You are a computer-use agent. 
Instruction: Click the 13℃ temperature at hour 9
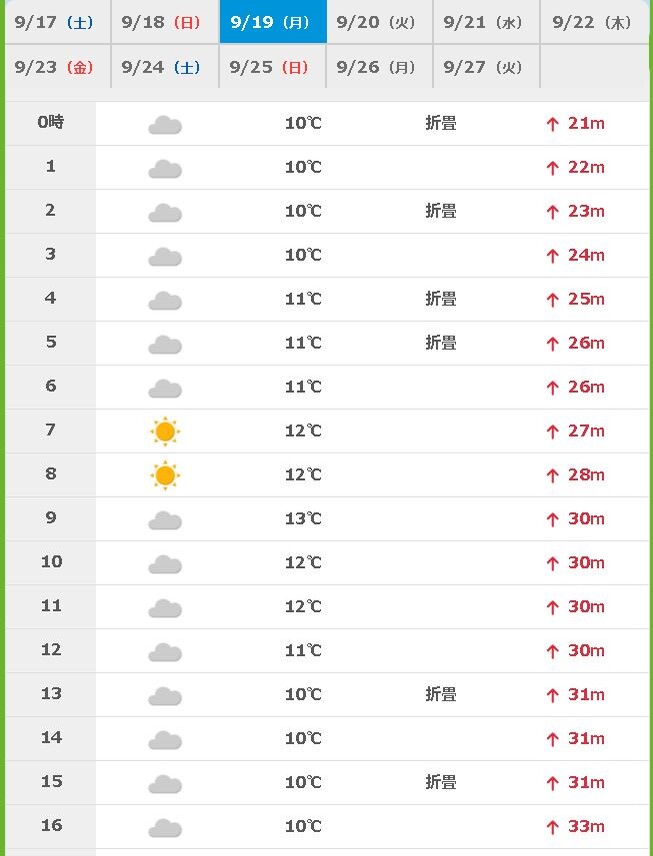pyautogui.click(x=303, y=518)
